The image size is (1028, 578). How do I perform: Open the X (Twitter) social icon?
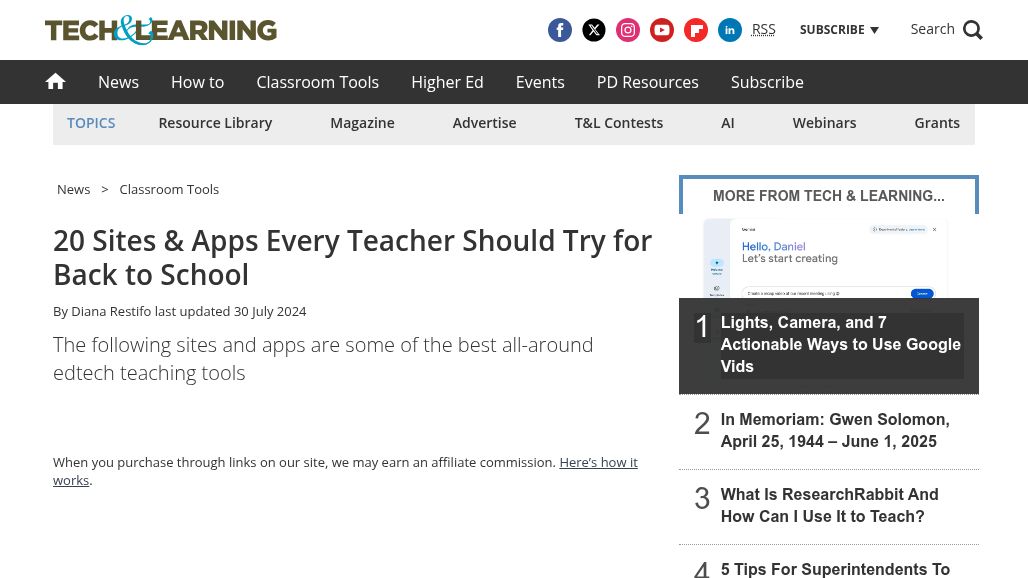point(593,30)
